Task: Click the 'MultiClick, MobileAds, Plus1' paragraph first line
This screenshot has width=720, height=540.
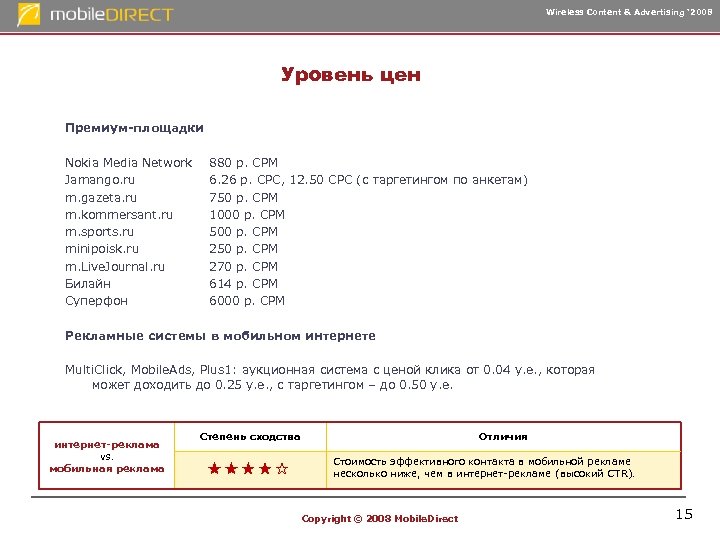Action: click(330, 370)
